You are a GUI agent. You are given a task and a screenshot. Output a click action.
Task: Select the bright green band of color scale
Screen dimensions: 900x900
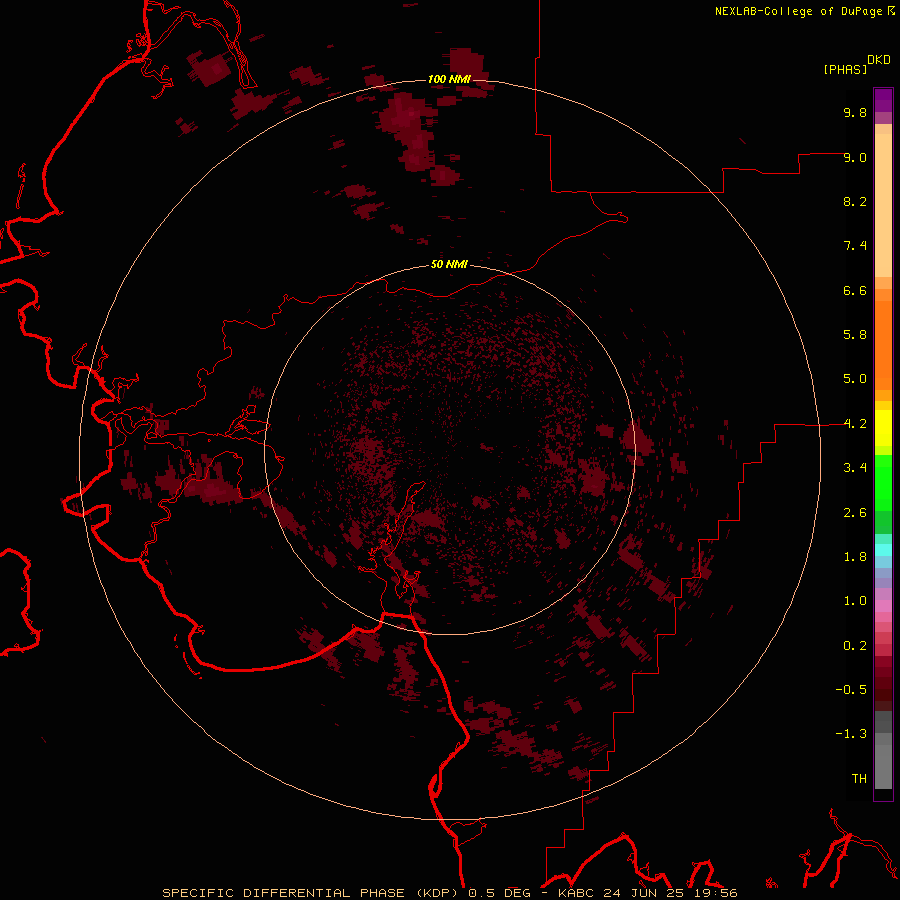[x=883, y=482]
